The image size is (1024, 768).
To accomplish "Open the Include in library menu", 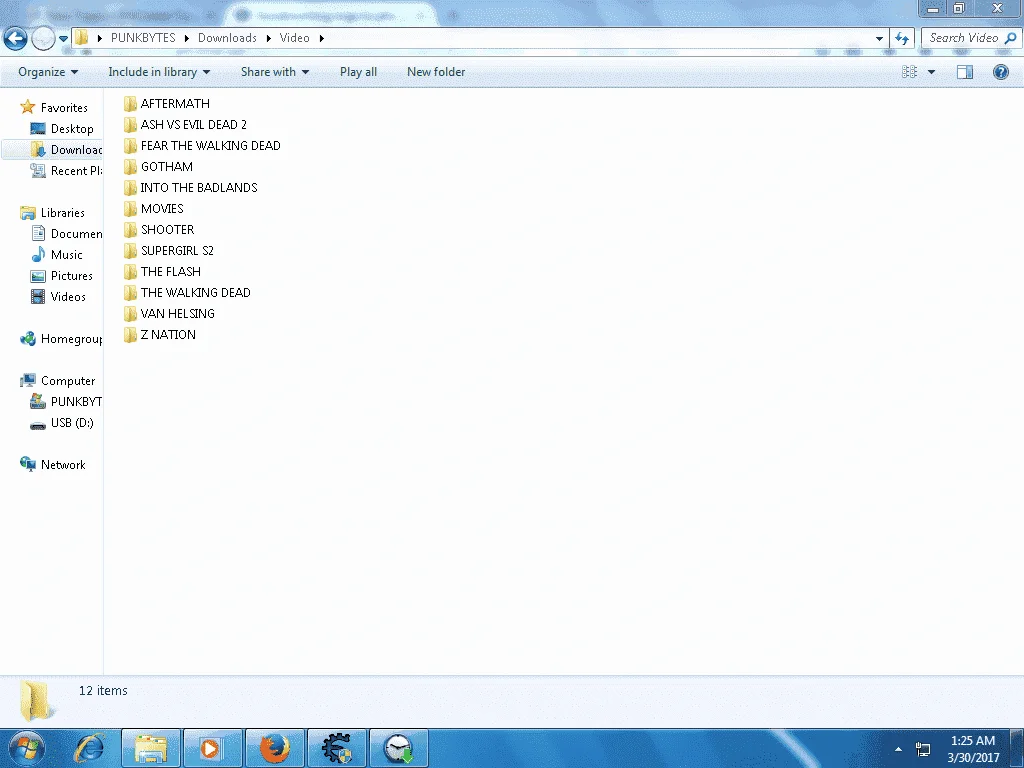I will 159,72.
